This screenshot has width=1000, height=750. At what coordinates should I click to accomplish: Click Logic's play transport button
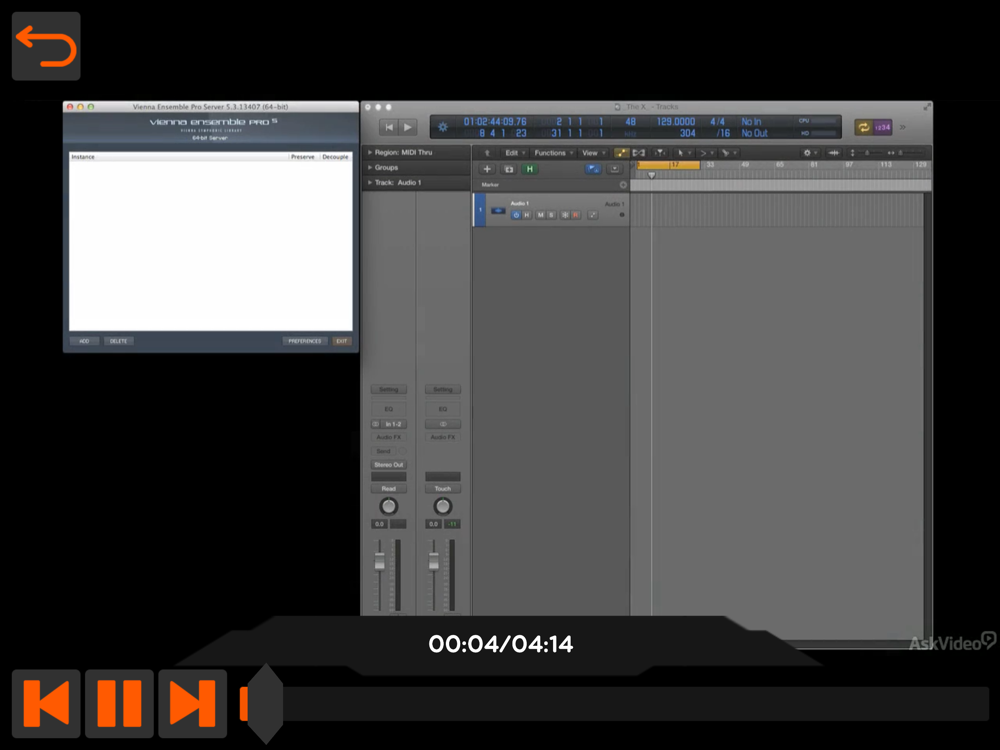coord(408,128)
